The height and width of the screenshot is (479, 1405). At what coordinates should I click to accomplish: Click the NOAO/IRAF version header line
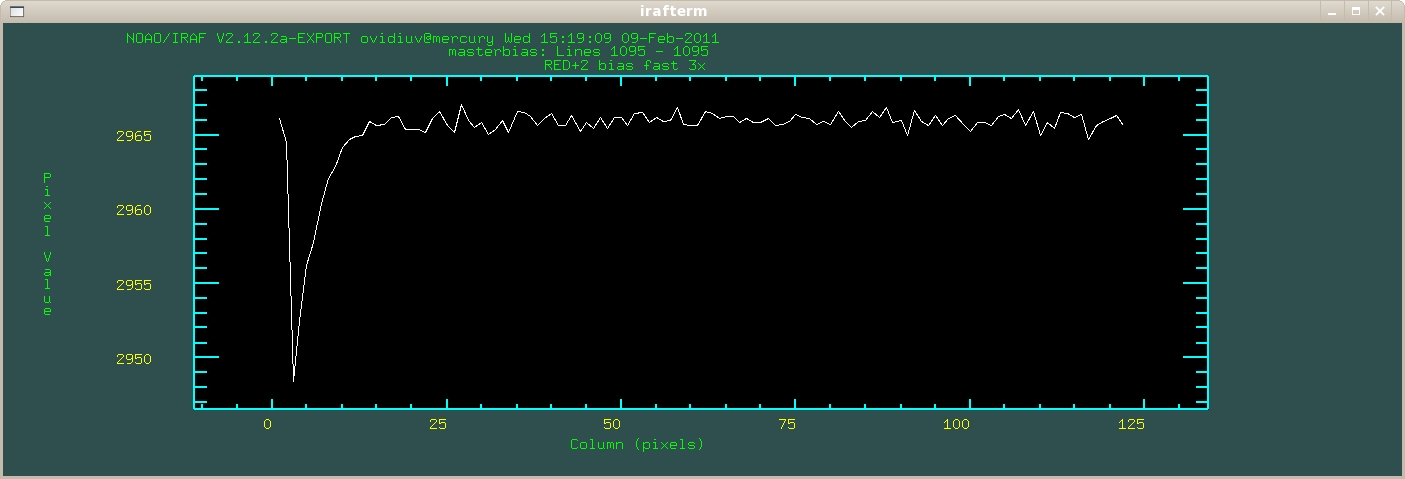[x=421, y=38]
